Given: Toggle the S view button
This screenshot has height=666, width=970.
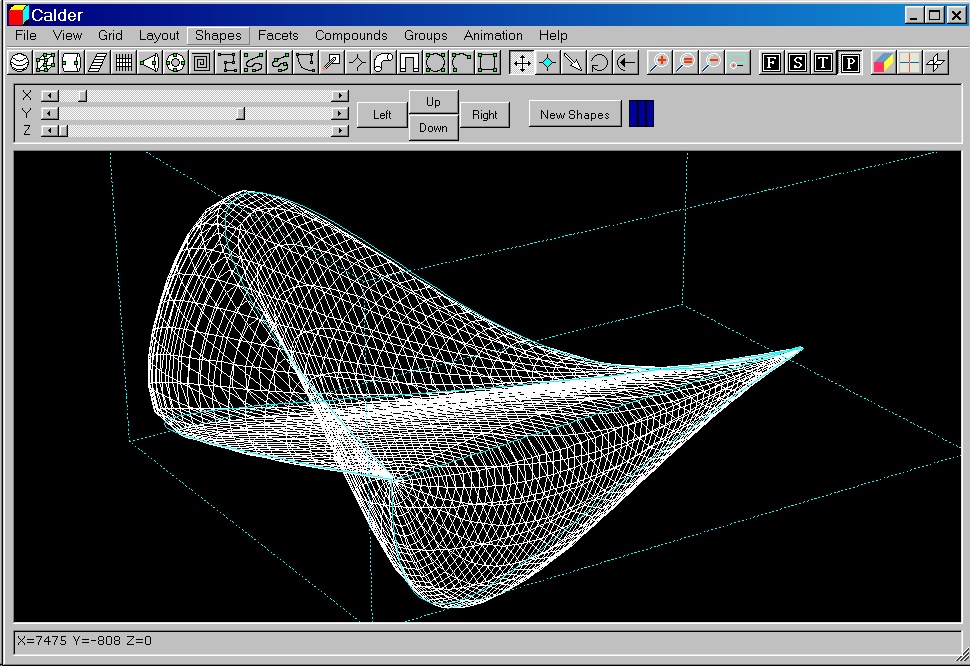Looking at the screenshot, I should pyautogui.click(x=797, y=63).
